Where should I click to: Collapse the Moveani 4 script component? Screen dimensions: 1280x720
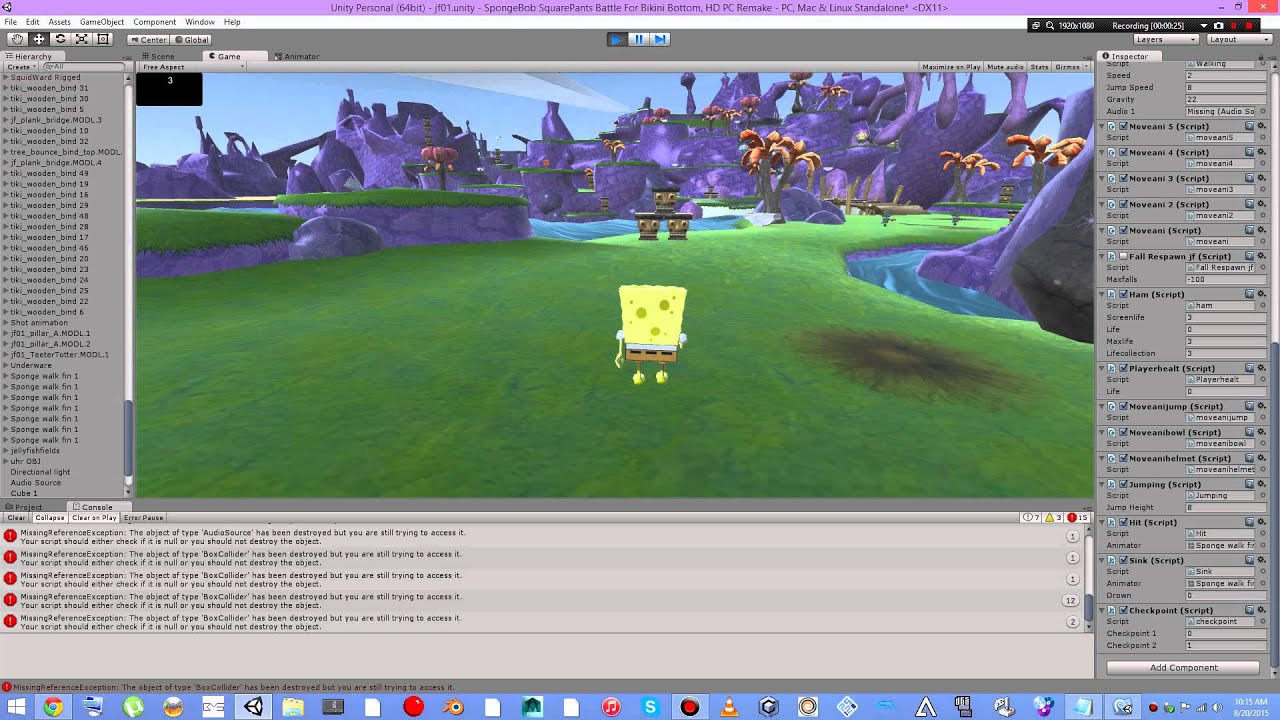click(x=1104, y=153)
